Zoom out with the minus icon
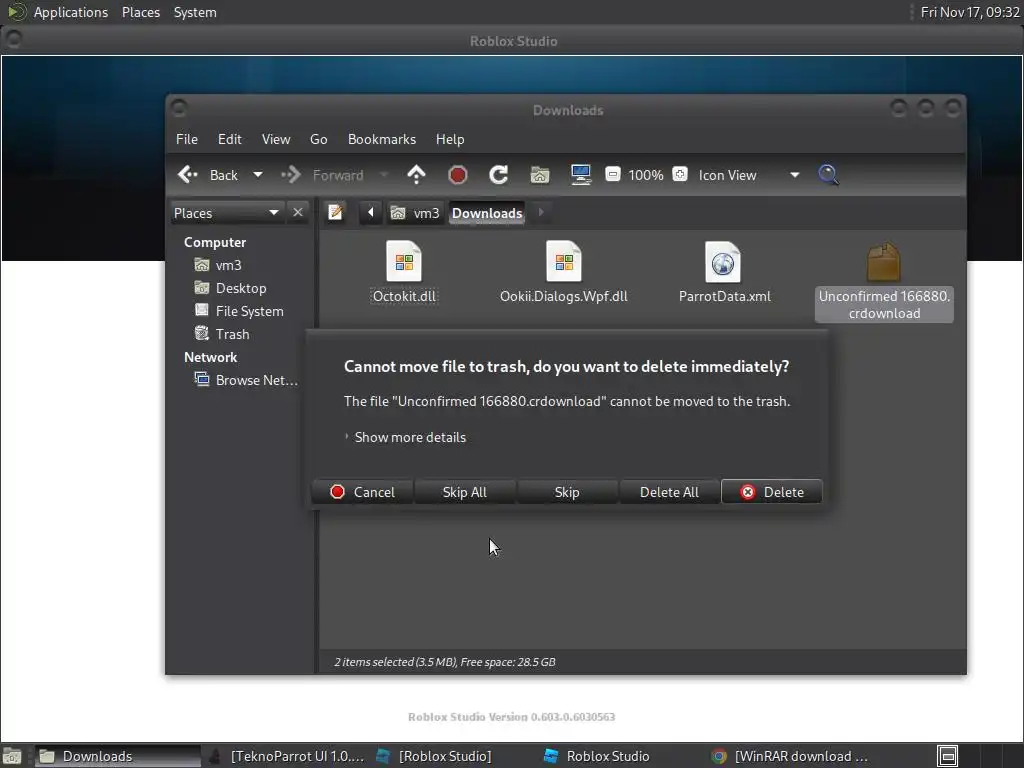The height and width of the screenshot is (768, 1024). 613,174
